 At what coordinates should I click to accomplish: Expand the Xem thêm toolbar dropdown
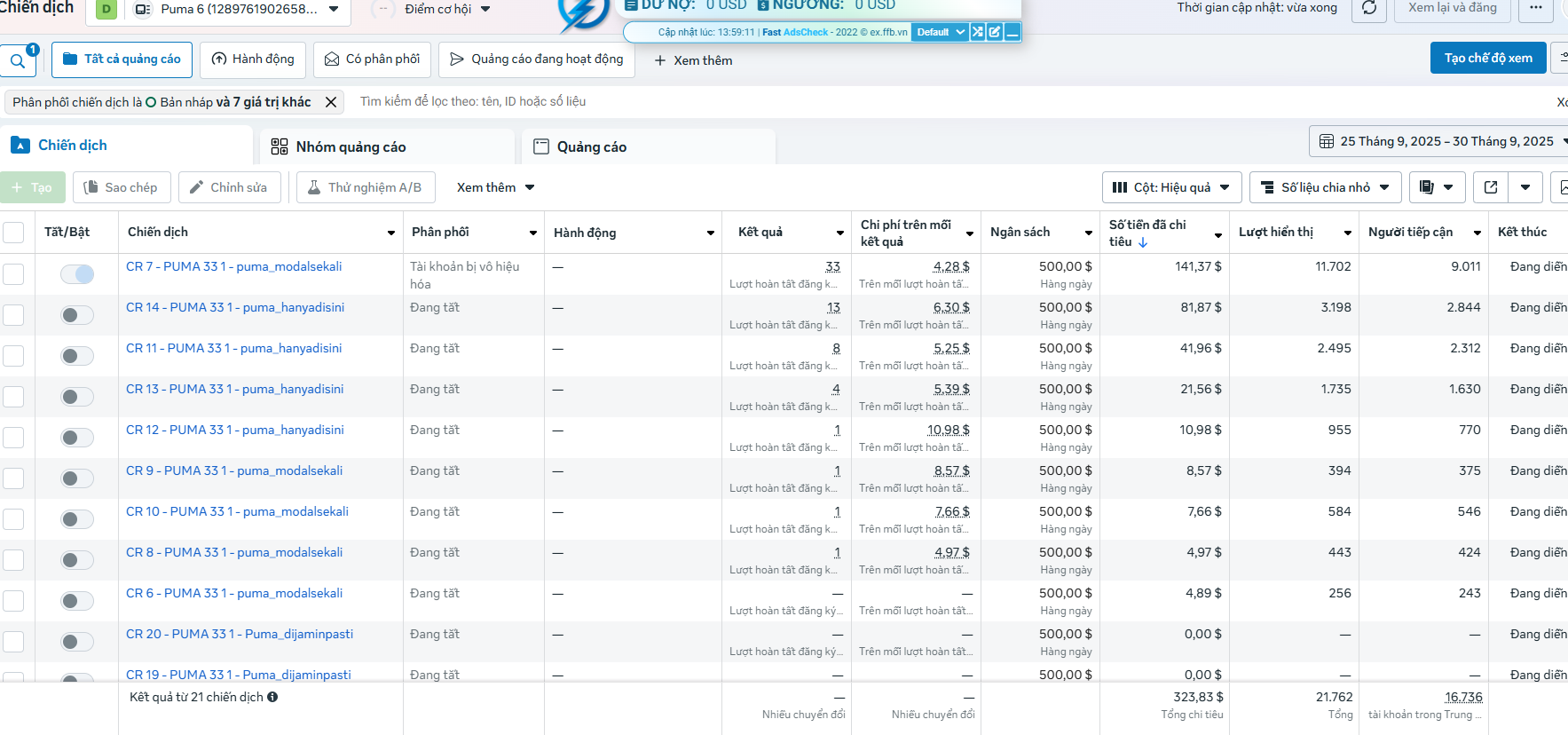pos(495,187)
